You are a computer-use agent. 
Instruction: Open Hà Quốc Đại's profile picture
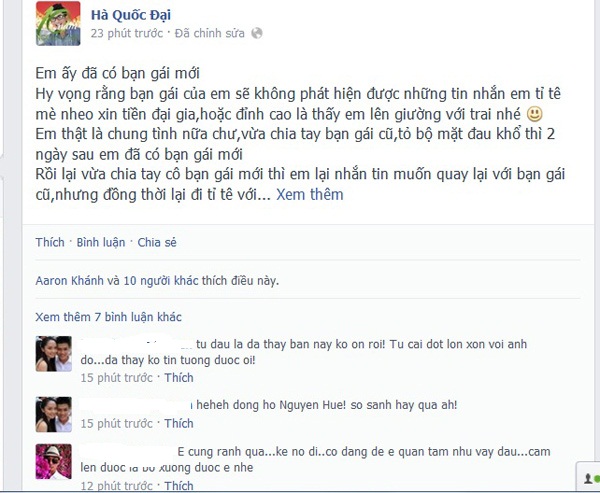58,23
